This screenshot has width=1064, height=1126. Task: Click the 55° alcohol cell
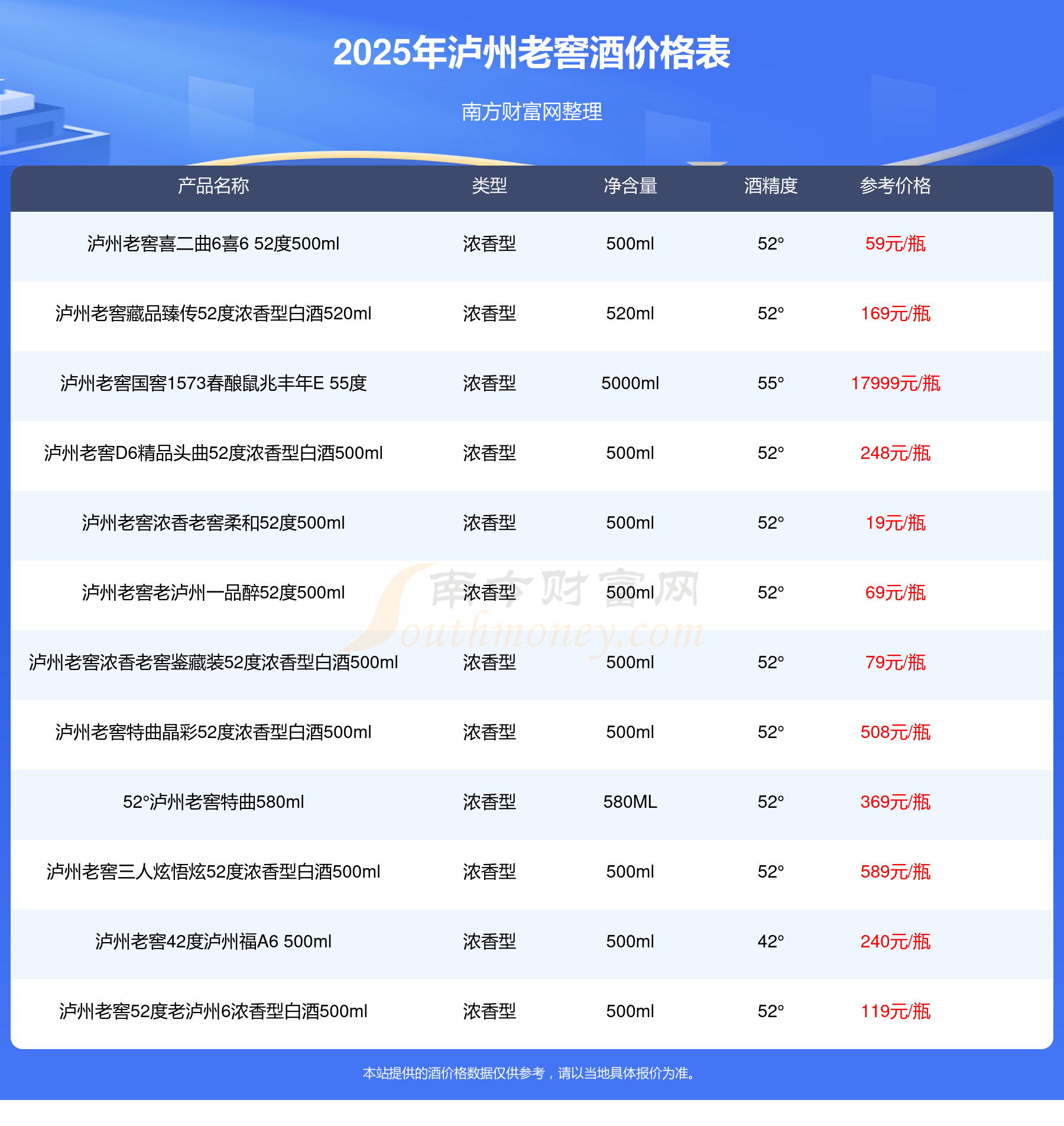coord(771,383)
